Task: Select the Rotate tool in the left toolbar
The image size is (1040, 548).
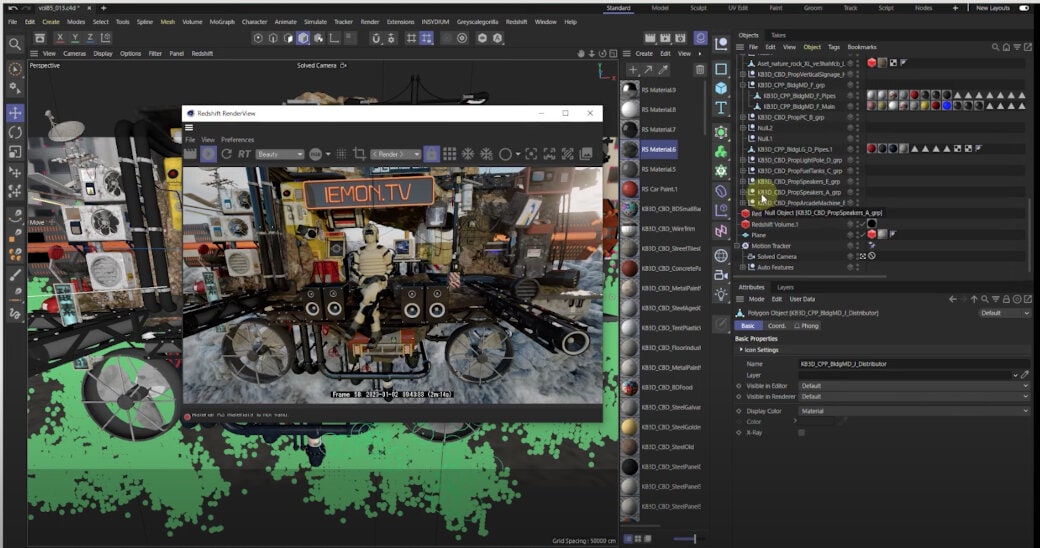Action: pyautogui.click(x=15, y=133)
